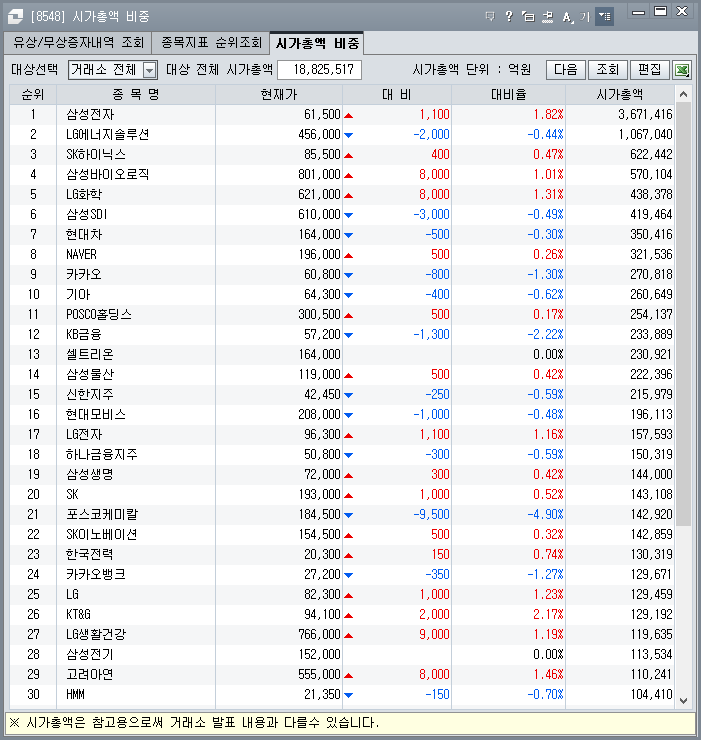Click KT&G stock name
This screenshot has height=740, width=701.
coord(78,614)
